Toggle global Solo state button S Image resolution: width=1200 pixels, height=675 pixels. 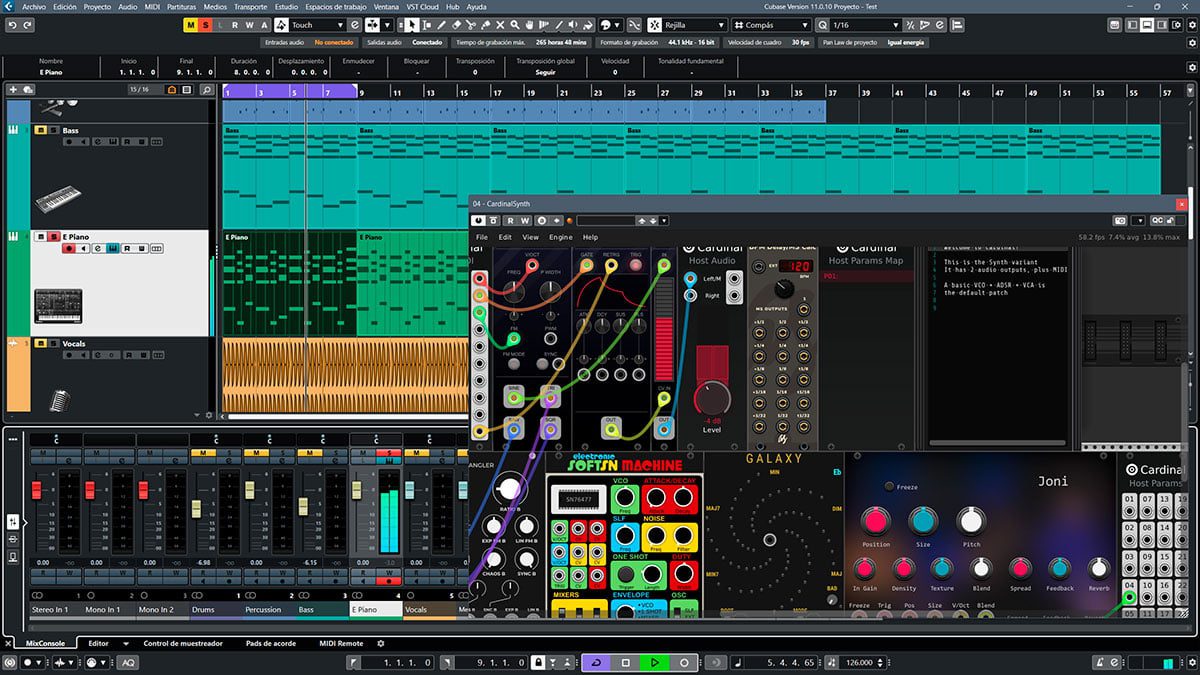pos(205,24)
